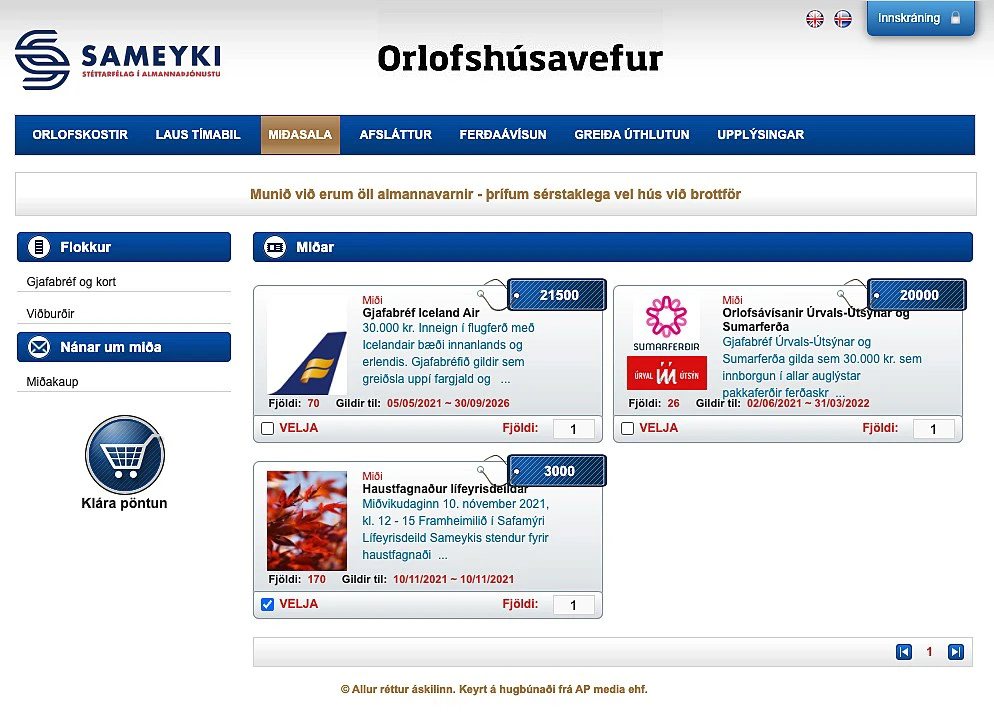
Task: Open the Gjafabréf og kort category
Action: click(x=71, y=282)
